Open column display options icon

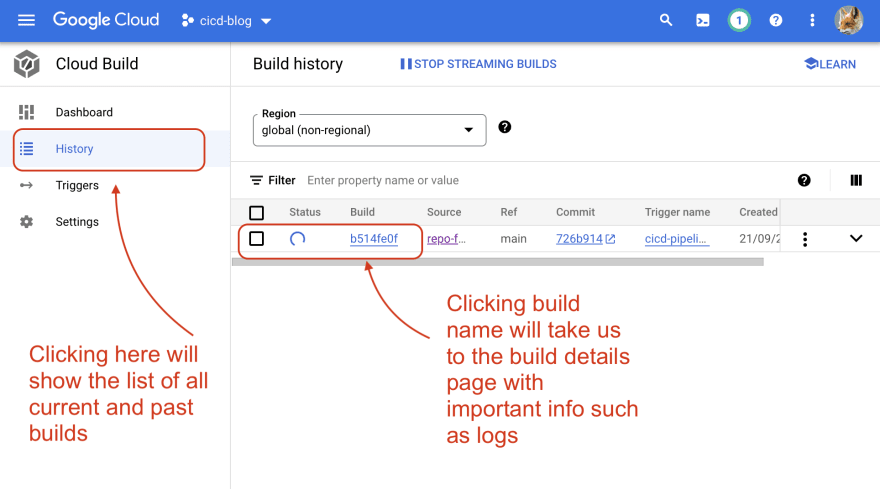coord(856,180)
